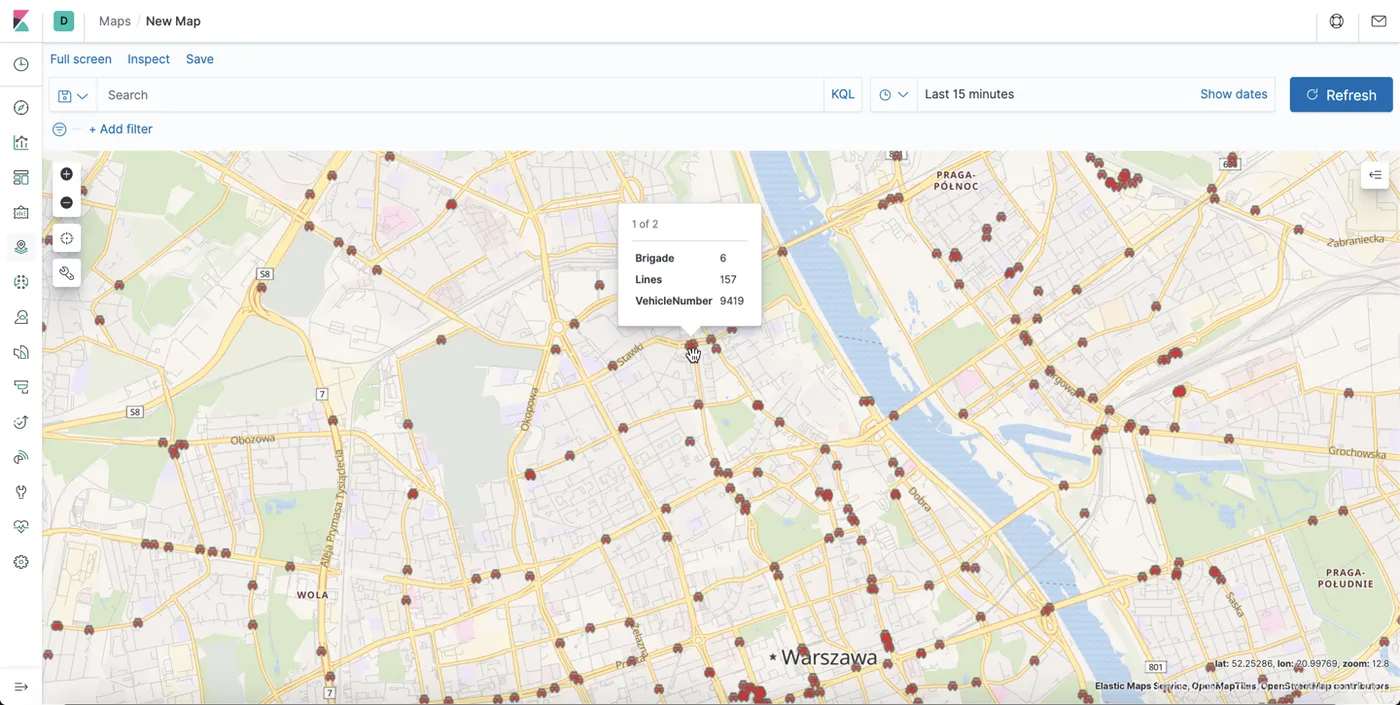Viewport: 1400px width, 705px height.
Task: Open APM app from the sidebar
Action: [21, 387]
